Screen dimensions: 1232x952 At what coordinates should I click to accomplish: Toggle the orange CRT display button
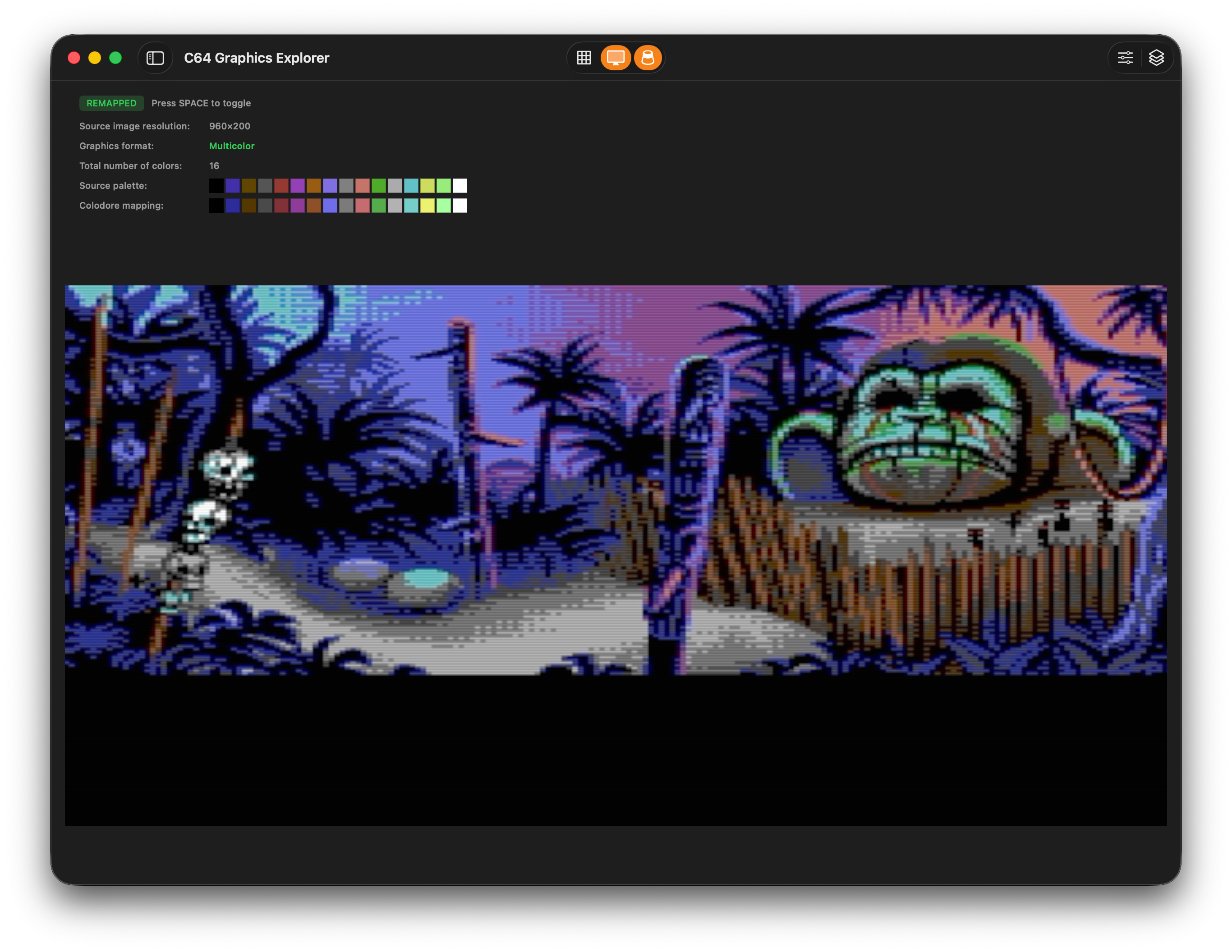[x=616, y=58]
